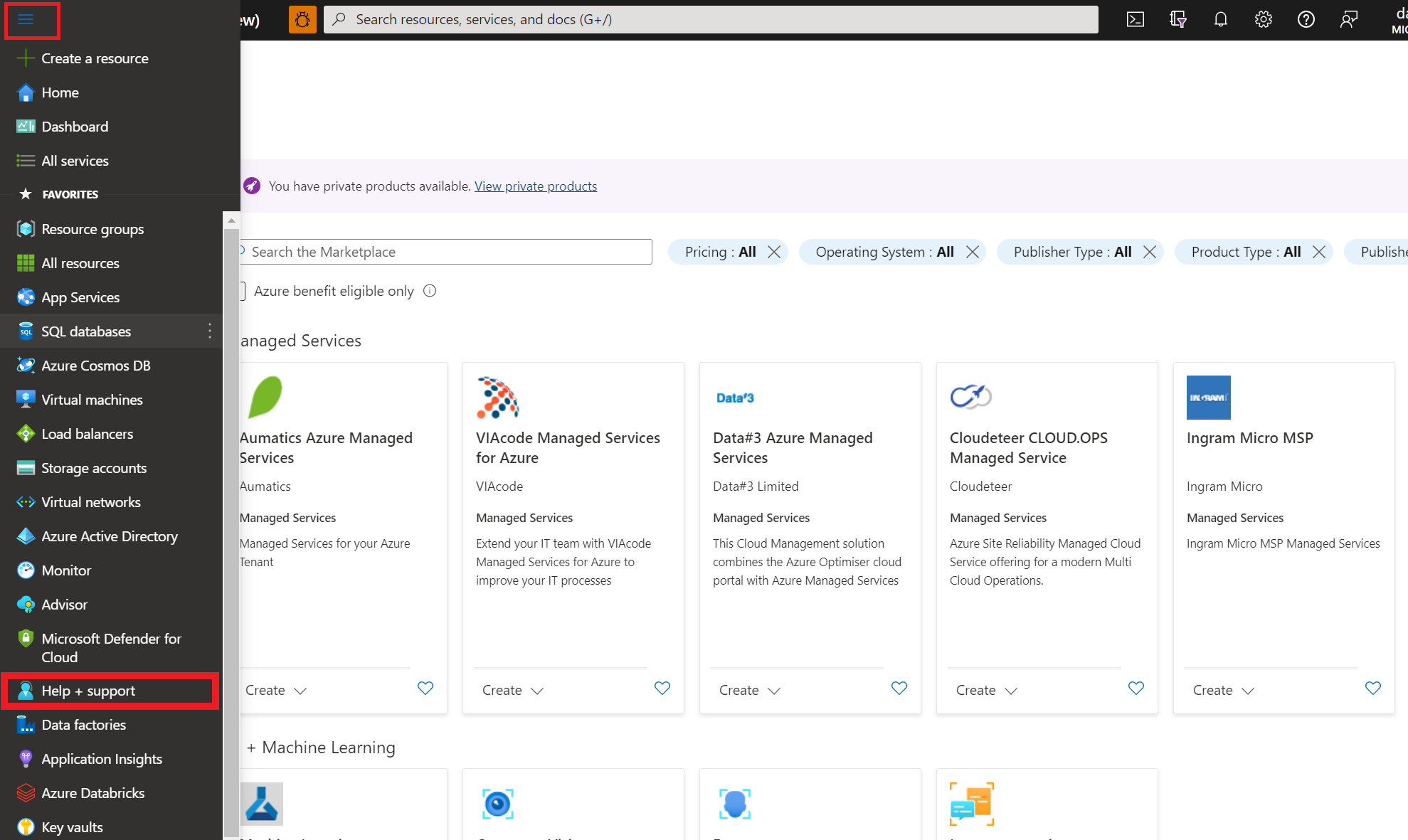Click the Search the Marketplace input field

(448, 251)
